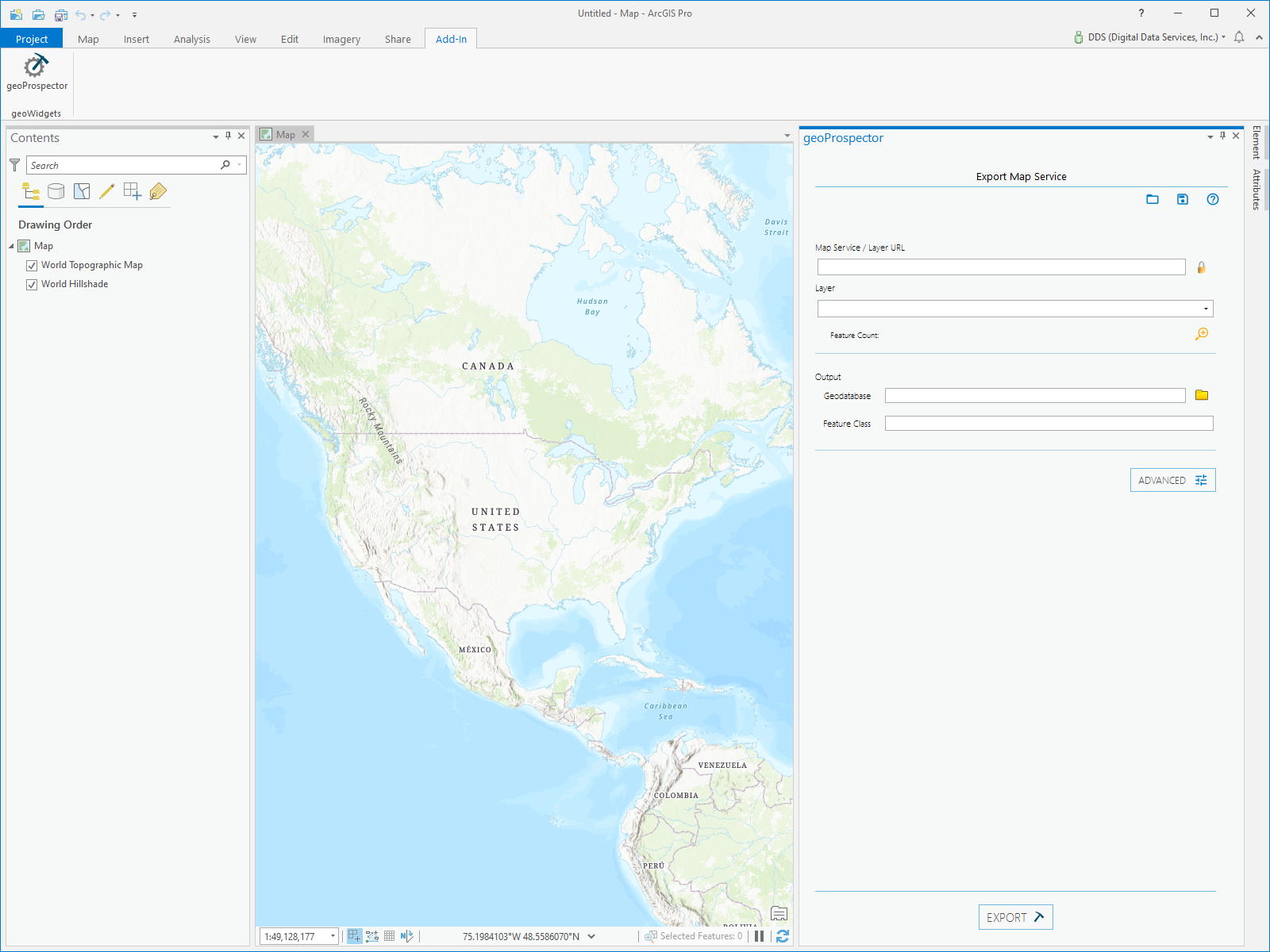Open the map view tab list dropdown

787,136
